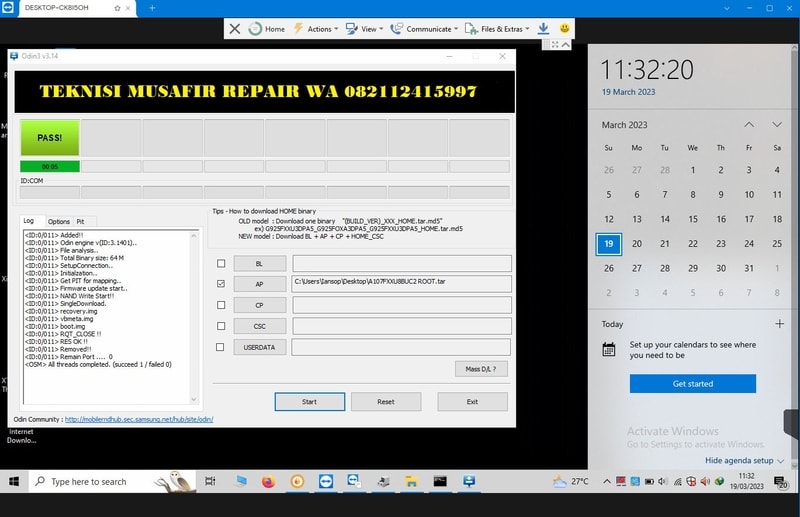Click the green PASS! status box
Image resolution: width=800 pixels, height=517 pixels.
pyautogui.click(x=50, y=138)
